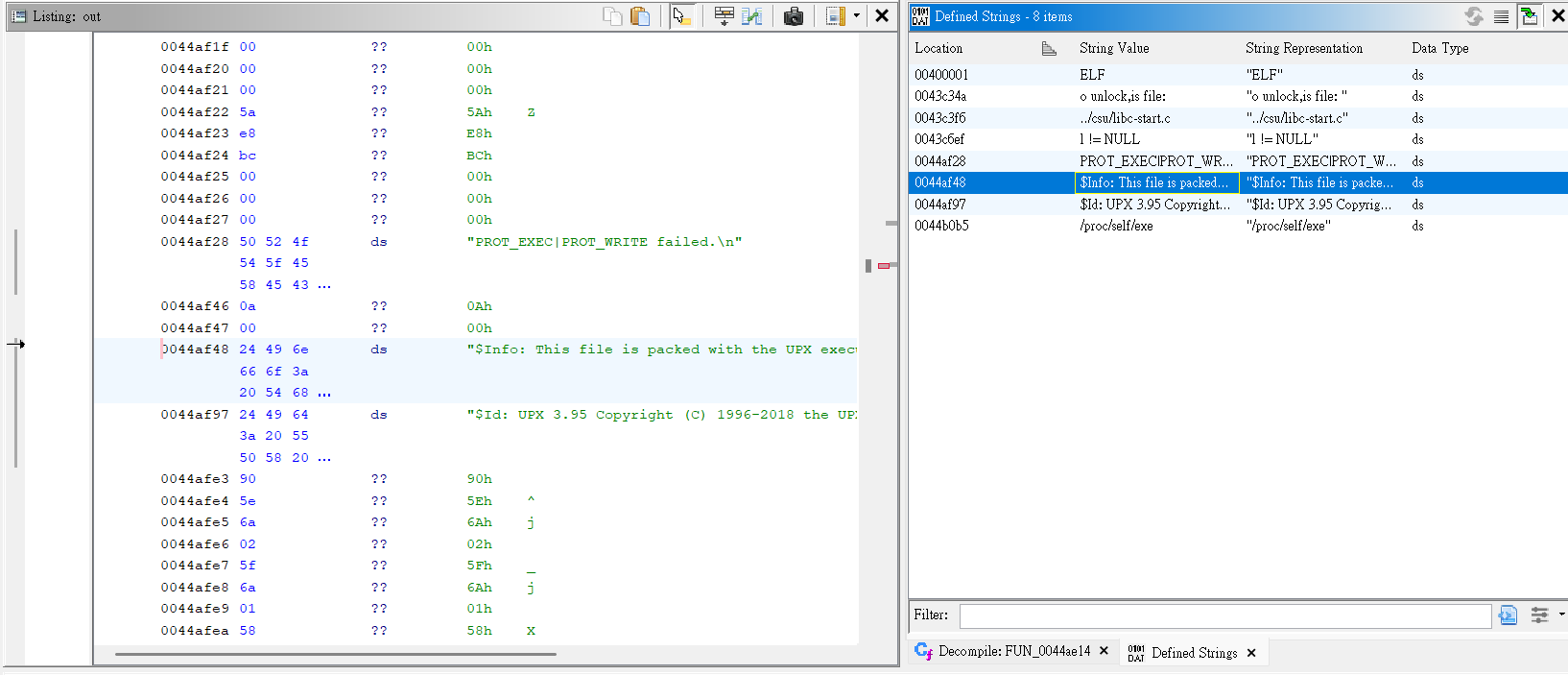This screenshot has height=675, width=1568.
Task: Click the 5Ah value in the listing
Action: [x=480, y=112]
